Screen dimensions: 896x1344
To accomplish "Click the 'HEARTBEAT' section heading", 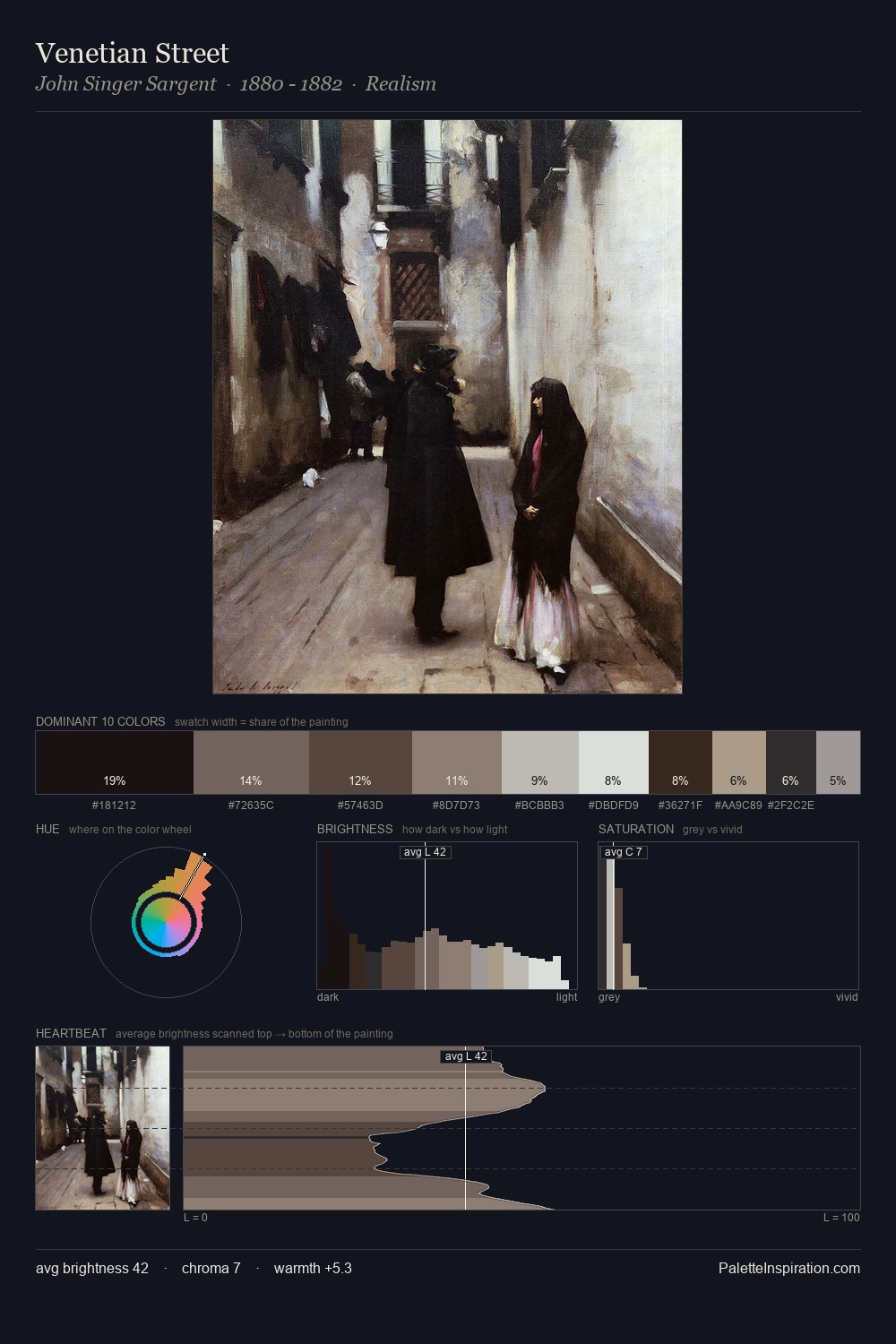I will coord(71,1033).
